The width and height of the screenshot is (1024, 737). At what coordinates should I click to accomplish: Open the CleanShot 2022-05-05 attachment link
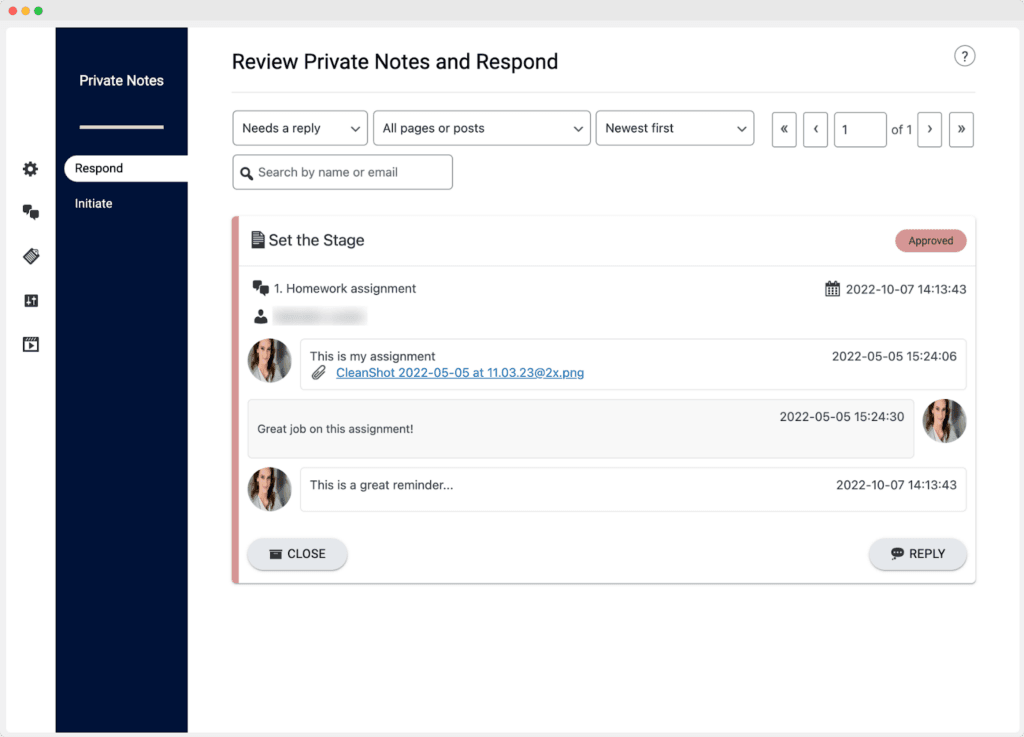click(x=460, y=372)
